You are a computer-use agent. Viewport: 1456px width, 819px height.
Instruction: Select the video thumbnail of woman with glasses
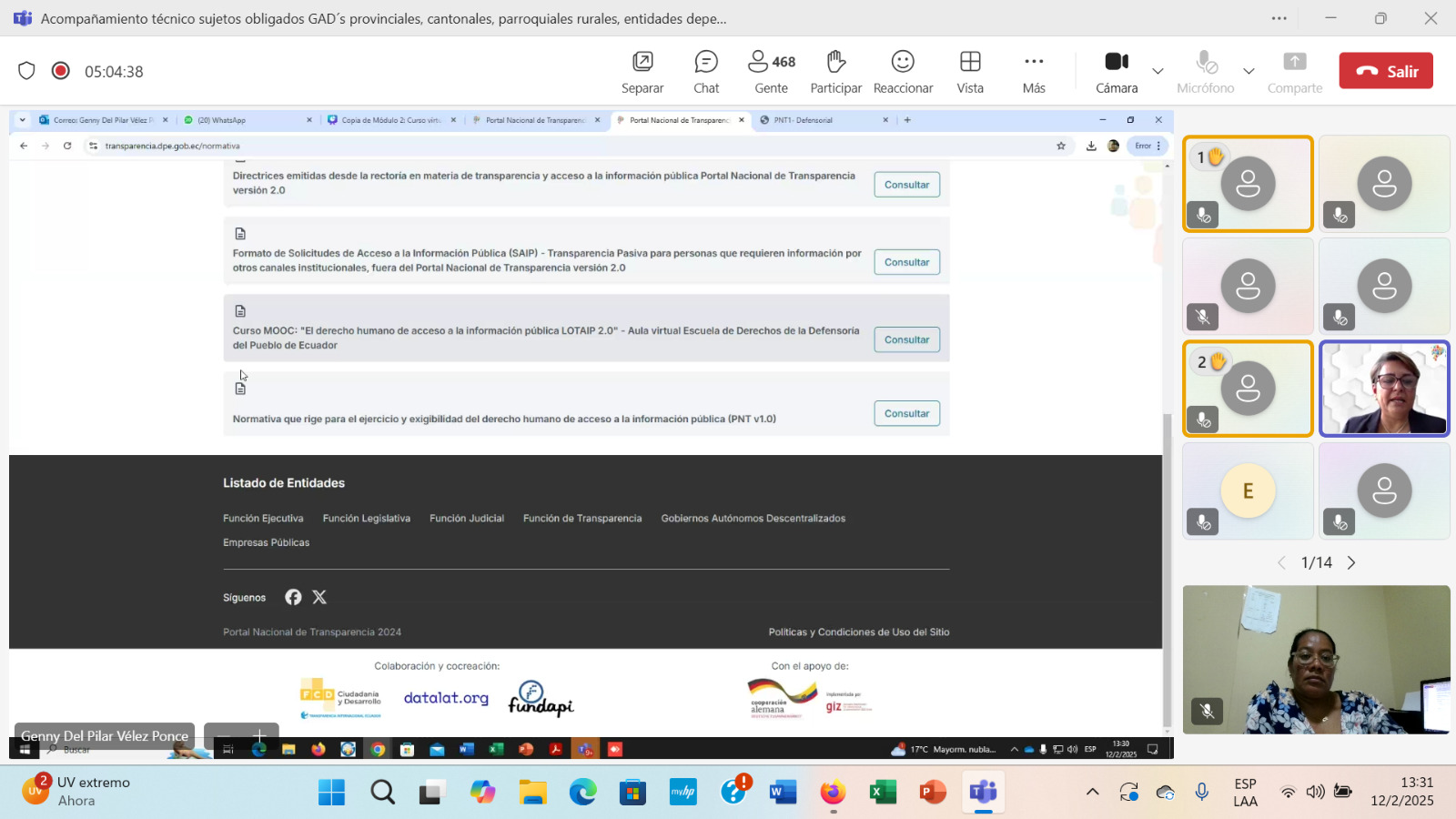click(1384, 389)
